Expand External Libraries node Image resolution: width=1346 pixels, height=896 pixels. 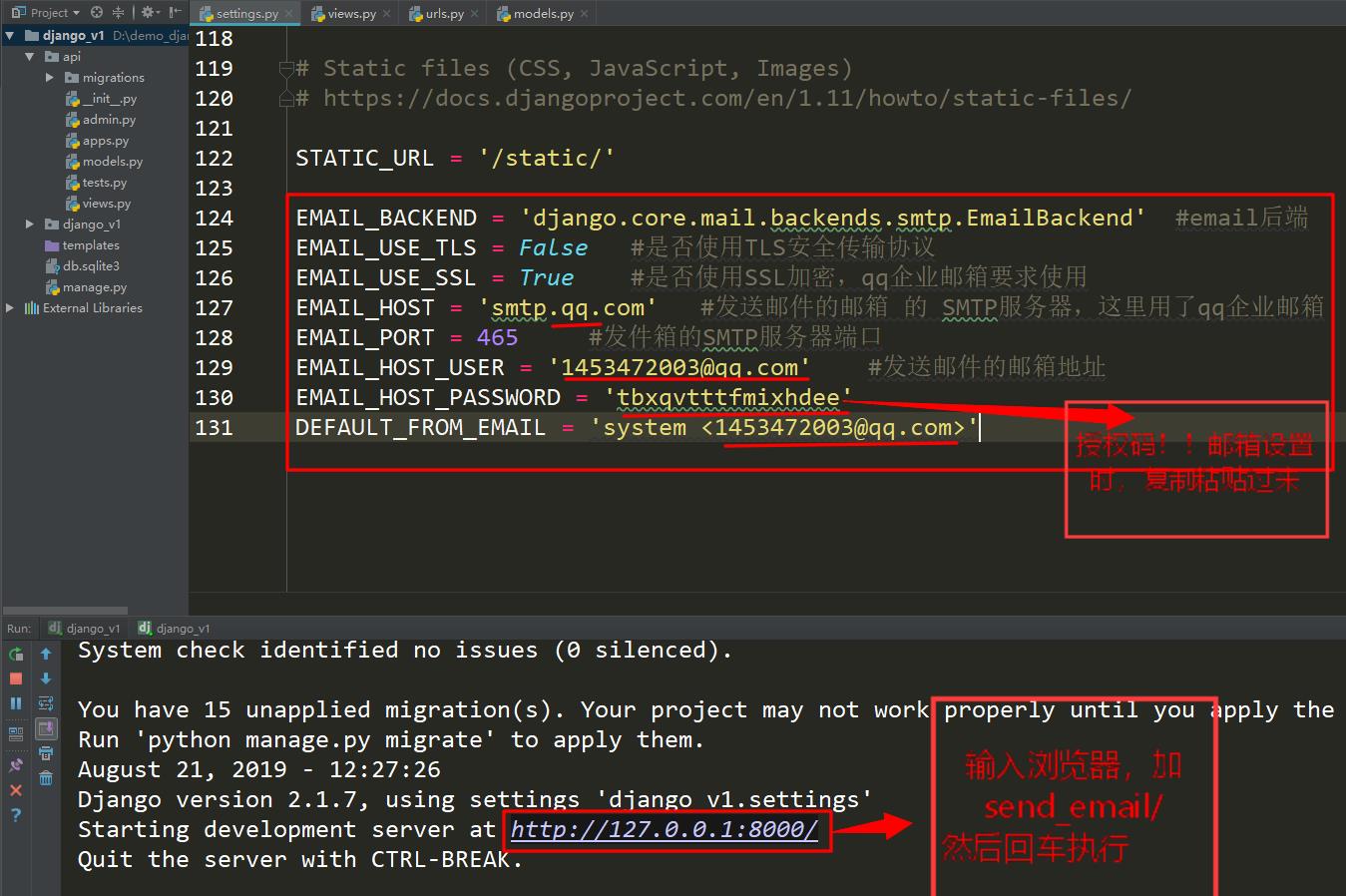[9, 308]
